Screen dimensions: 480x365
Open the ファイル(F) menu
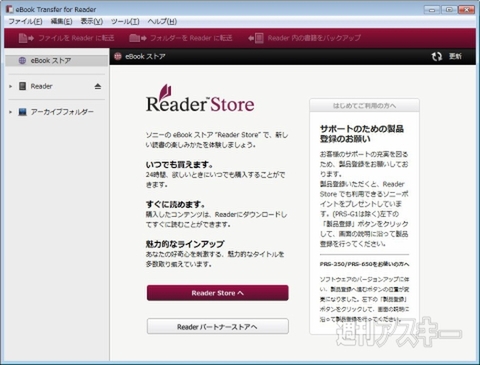(x=25, y=22)
